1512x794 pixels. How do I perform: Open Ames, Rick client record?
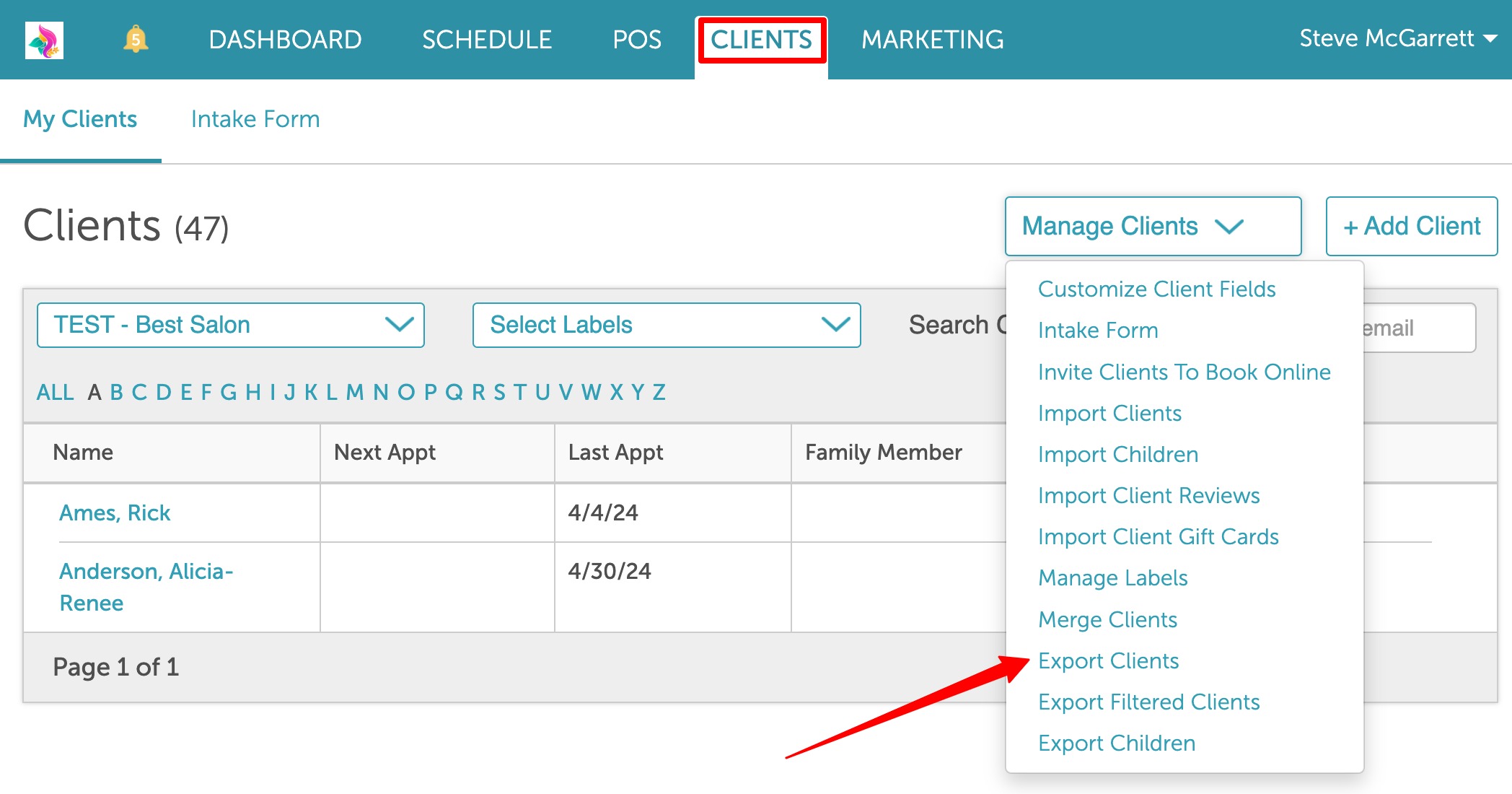tap(115, 512)
